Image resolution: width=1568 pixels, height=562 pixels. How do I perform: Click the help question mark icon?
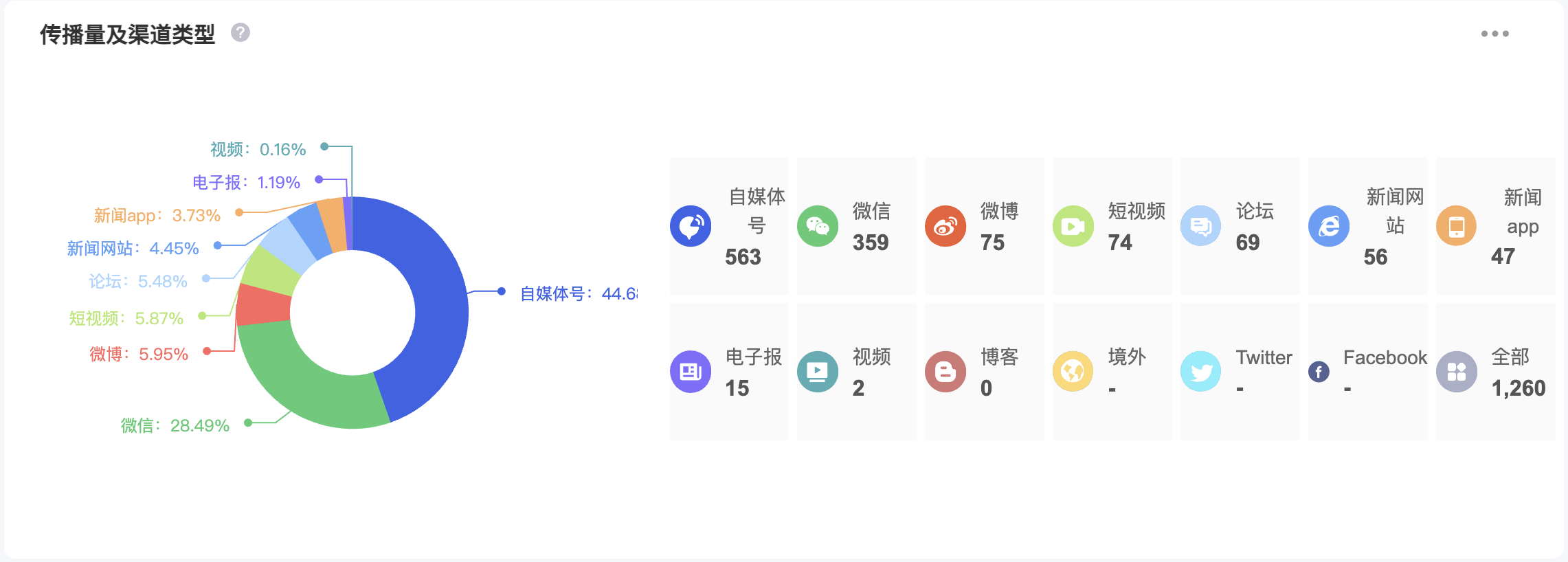click(240, 33)
